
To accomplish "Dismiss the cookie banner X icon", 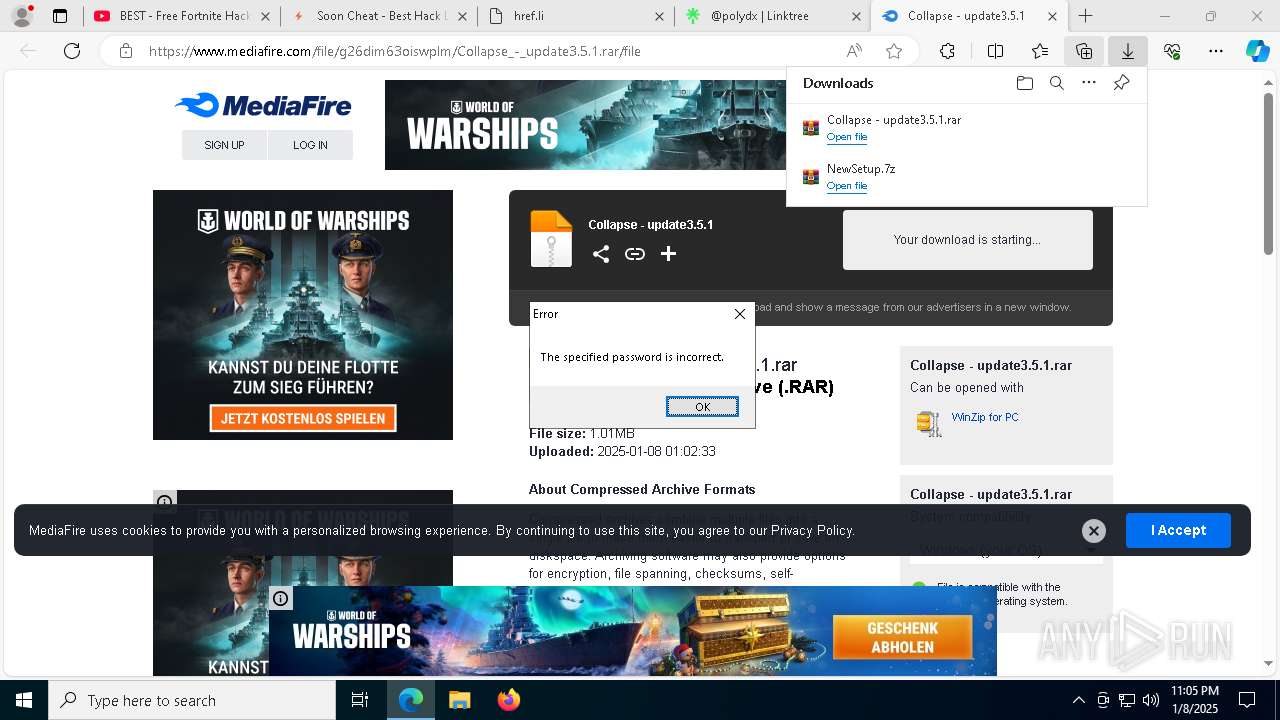I will (x=1093, y=531).
